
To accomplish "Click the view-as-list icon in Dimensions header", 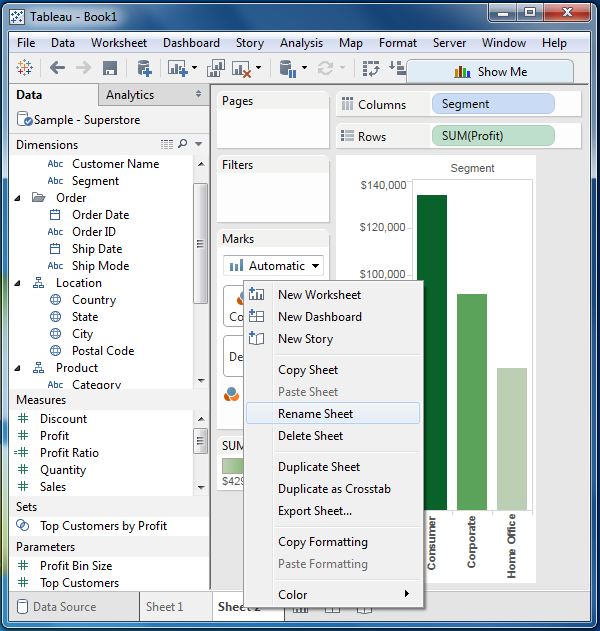I will [x=167, y=144].
